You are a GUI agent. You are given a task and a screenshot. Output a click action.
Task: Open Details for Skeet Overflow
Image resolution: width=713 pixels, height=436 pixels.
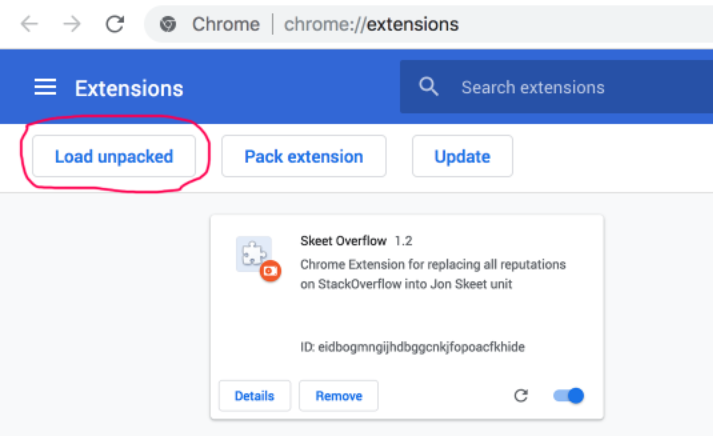click(255, 396)
